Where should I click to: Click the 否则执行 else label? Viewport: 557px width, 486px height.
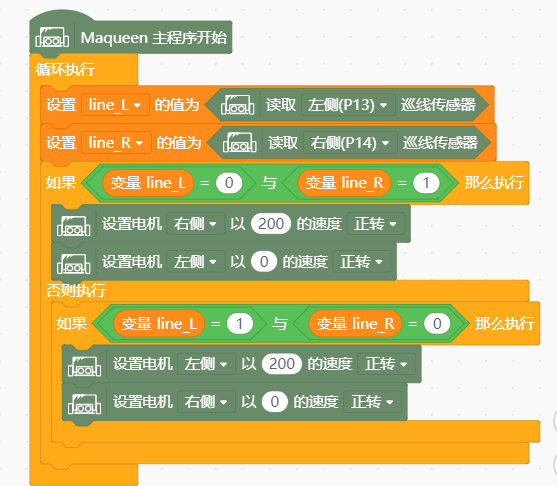click(76, 290)
